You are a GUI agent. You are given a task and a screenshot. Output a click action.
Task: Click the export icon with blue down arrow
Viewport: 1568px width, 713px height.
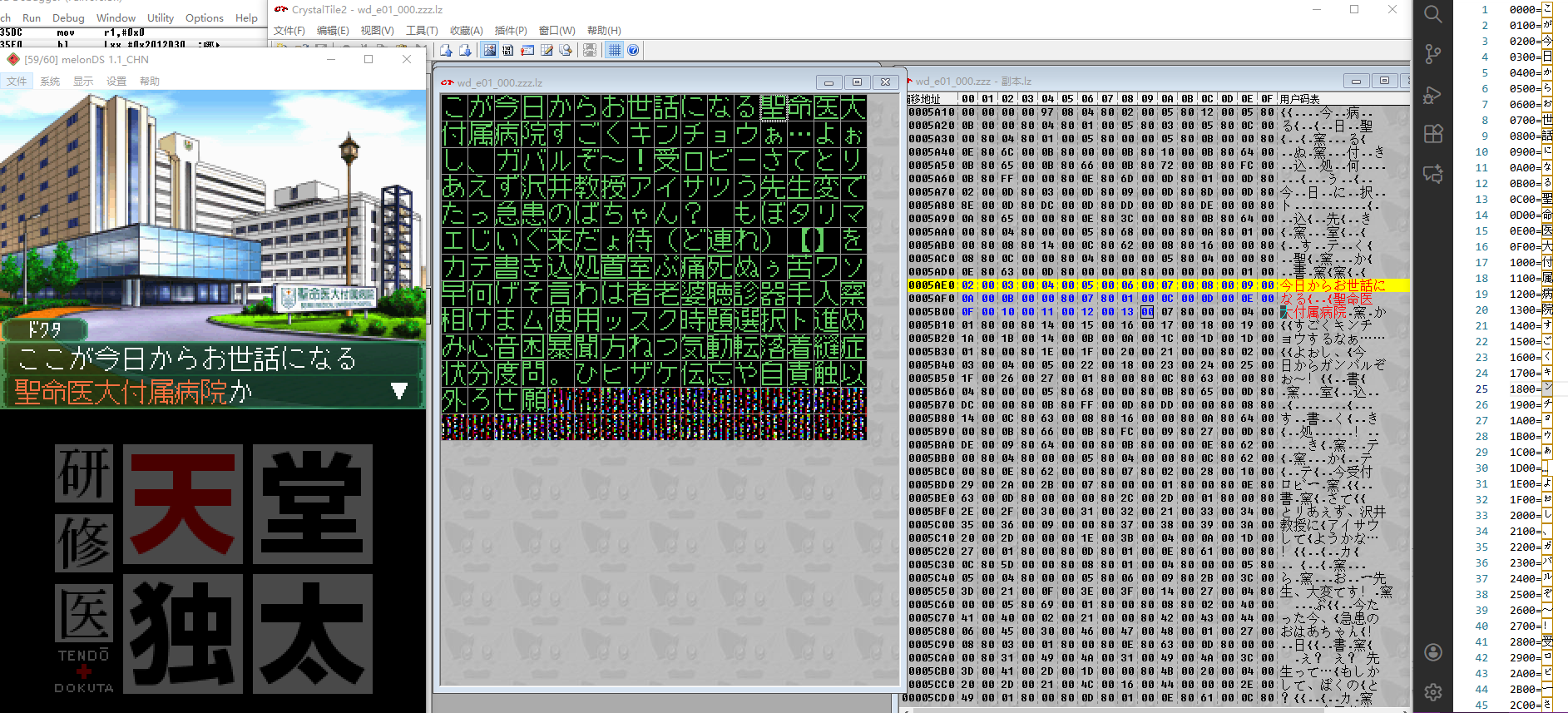pos(465,50)
